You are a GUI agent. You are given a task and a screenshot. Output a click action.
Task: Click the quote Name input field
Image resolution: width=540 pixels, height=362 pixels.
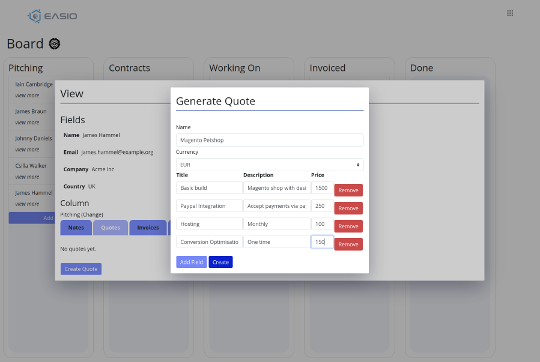point(270,140)
